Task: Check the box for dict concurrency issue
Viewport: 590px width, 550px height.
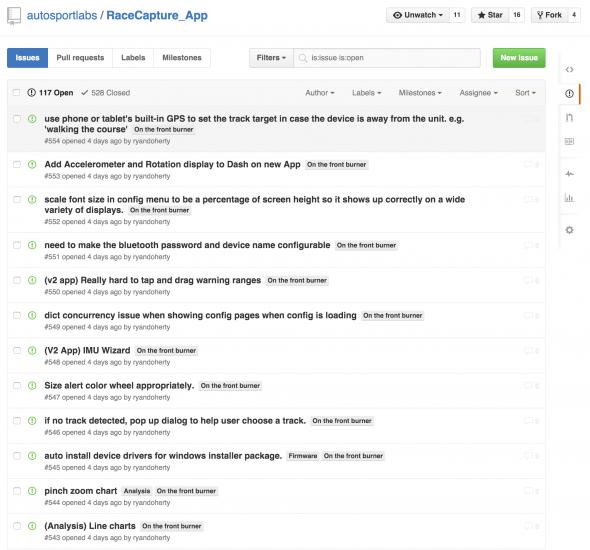Action: 17,315
